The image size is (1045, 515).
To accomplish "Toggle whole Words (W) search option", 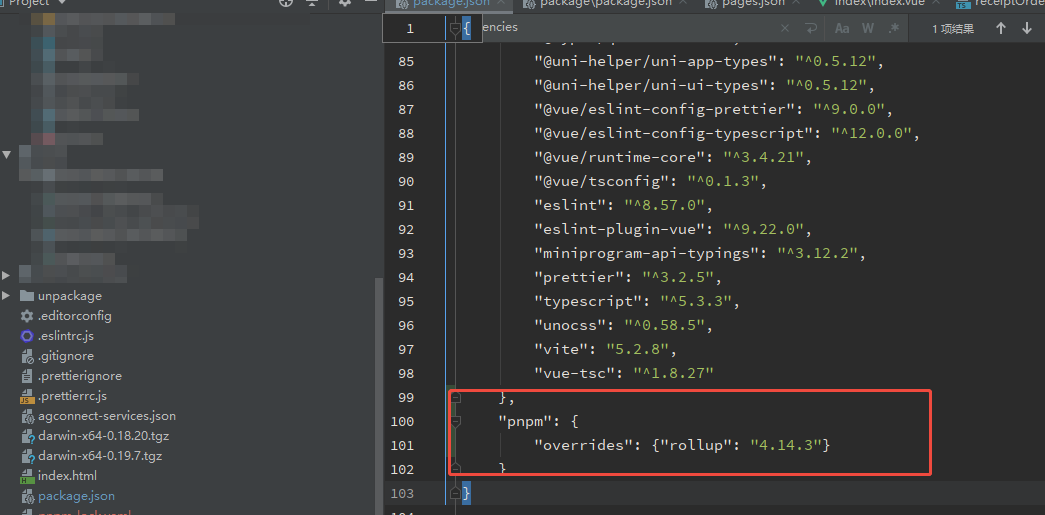I will 868,28.
